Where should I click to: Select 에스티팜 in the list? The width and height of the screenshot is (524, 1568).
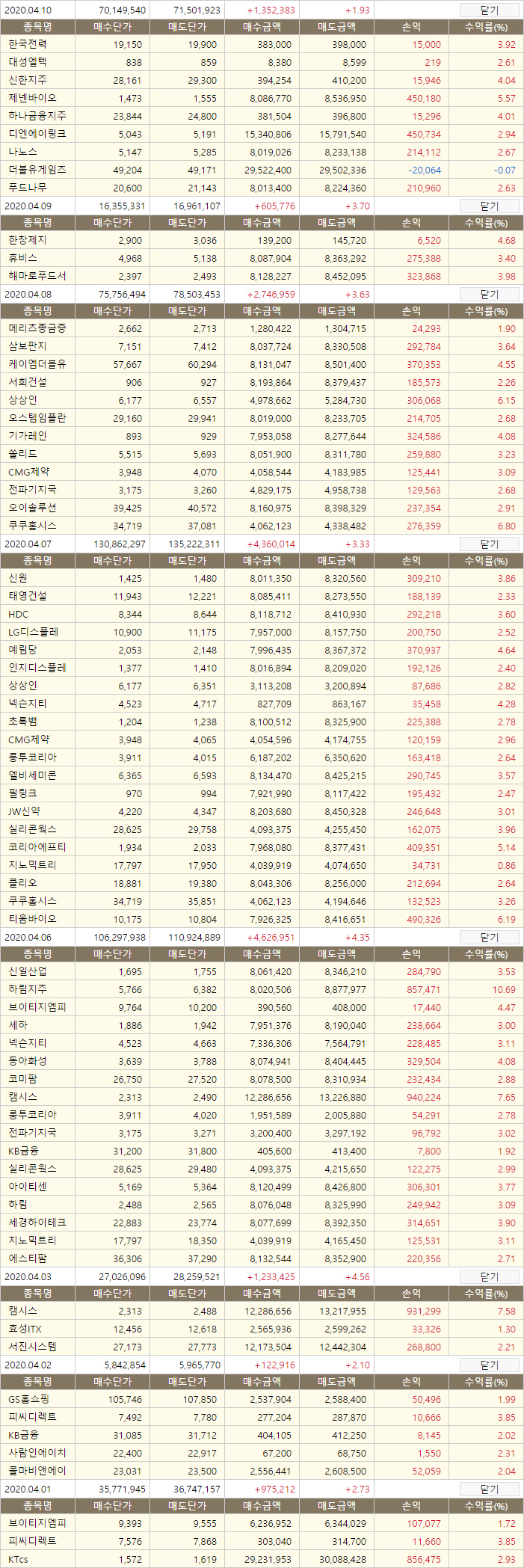click(27, 1258)
